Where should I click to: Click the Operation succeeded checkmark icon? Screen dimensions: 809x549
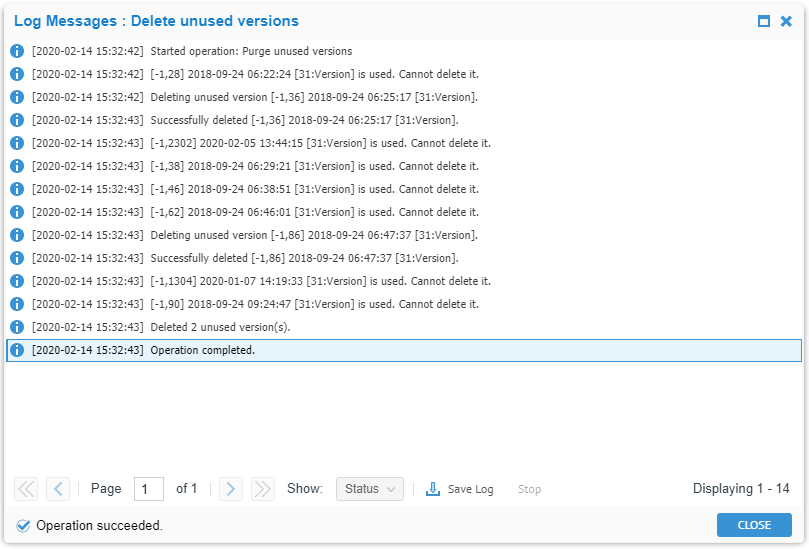[23, 526]
